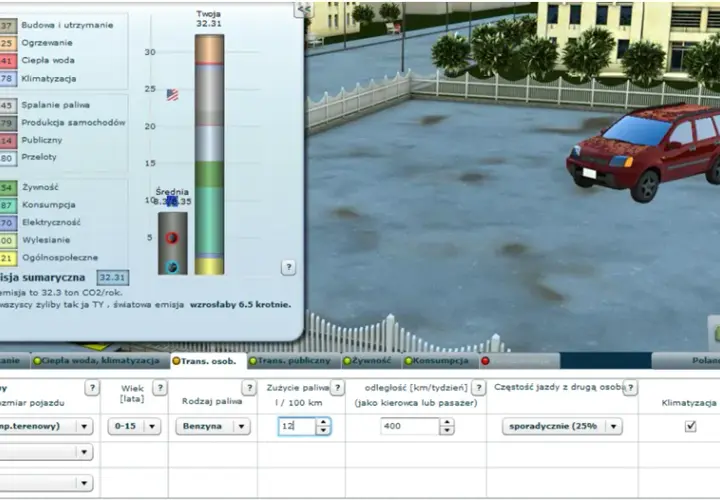Increase fuel consumption with up arrow
Screen dimensions: 720x500
pos(323,422)
